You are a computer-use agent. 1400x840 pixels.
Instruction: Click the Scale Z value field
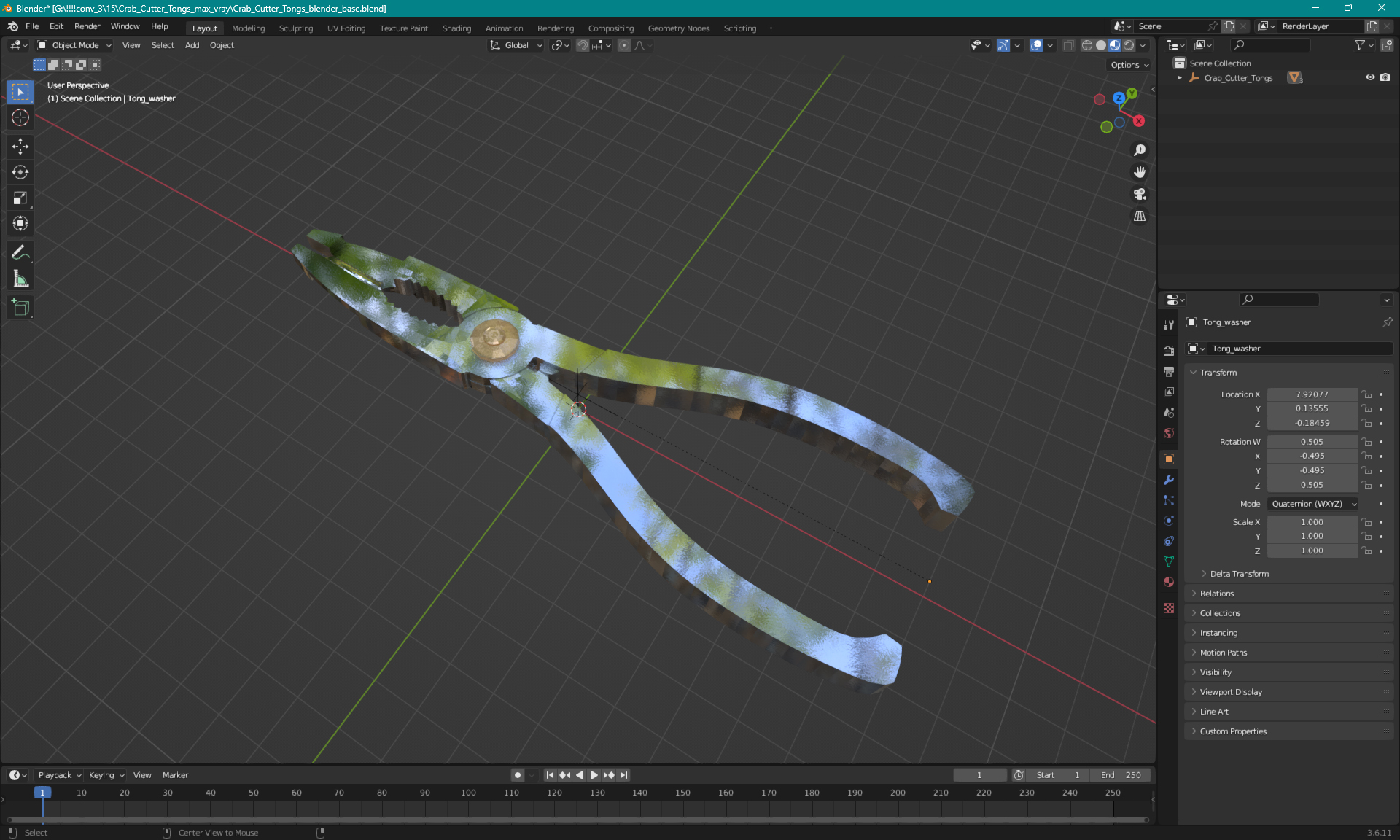[x=1312, y=551]
